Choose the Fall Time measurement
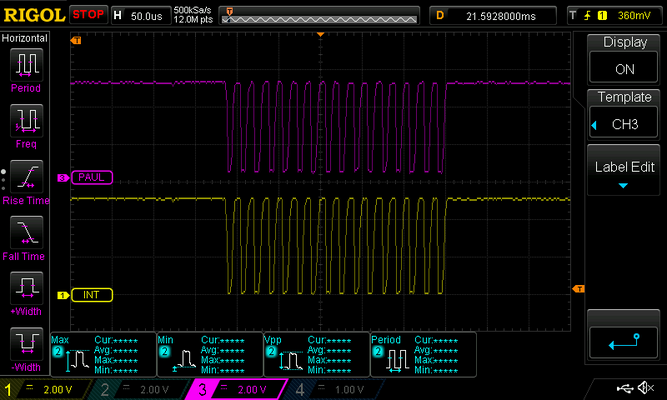This screenshot has height=400, width=667. (25, 233)
